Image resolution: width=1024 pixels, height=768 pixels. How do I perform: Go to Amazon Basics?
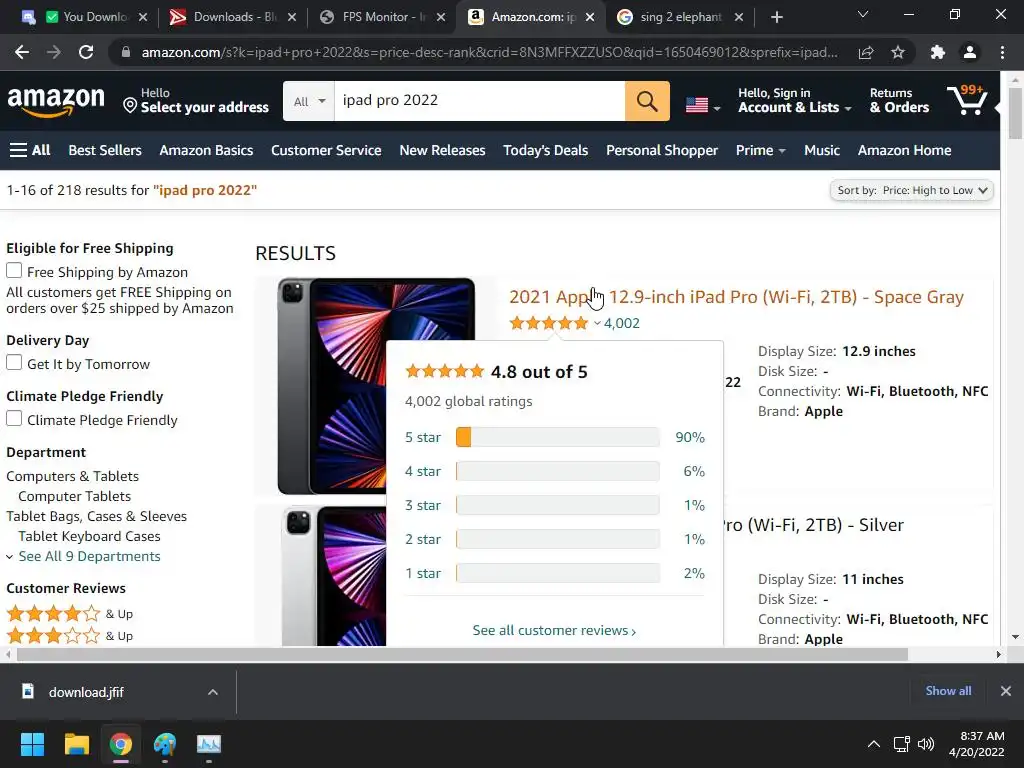(206, 150)
